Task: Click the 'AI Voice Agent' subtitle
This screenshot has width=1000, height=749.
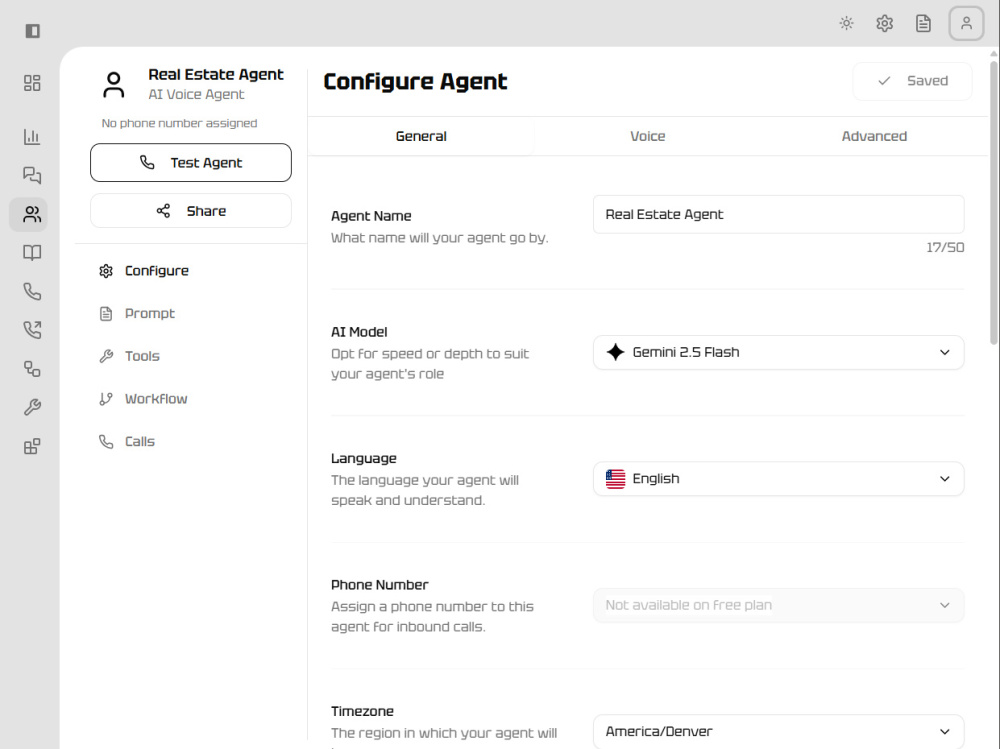Action: pyautogui.click(x=196, y=94)
